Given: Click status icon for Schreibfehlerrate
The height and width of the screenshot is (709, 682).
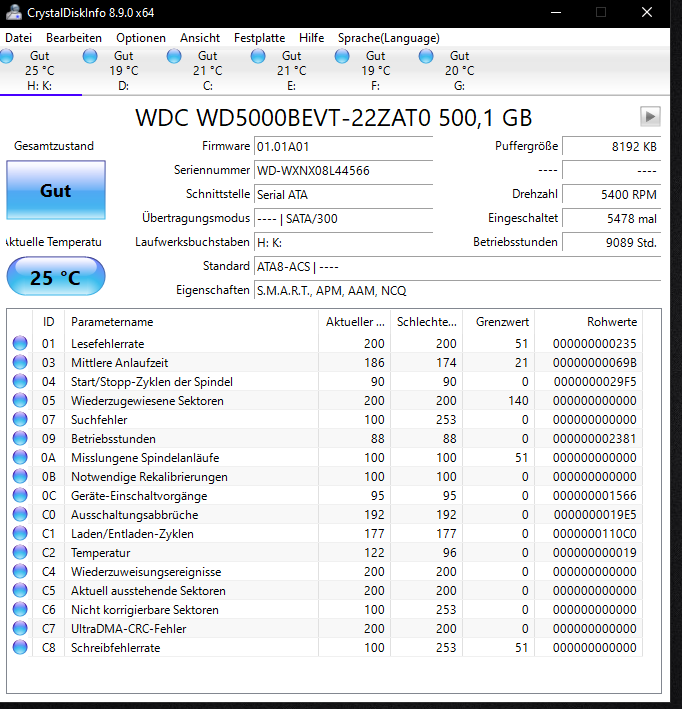Looking at the screenshot, I should point(20,647).
